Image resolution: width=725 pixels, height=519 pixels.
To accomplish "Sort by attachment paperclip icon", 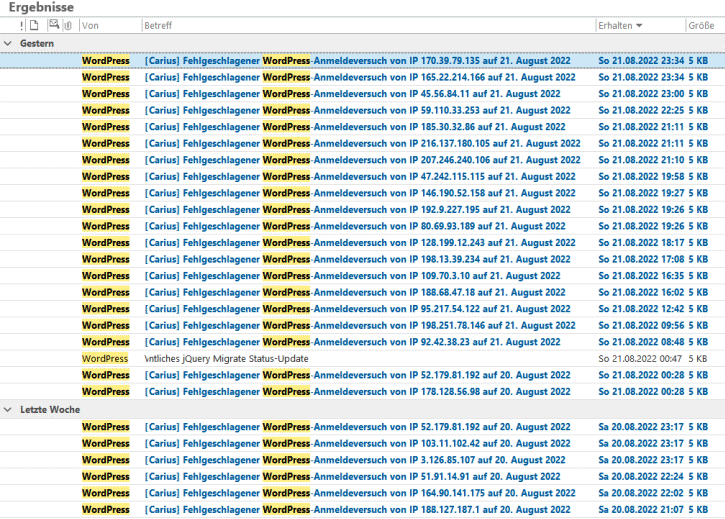I will [68, 25].
